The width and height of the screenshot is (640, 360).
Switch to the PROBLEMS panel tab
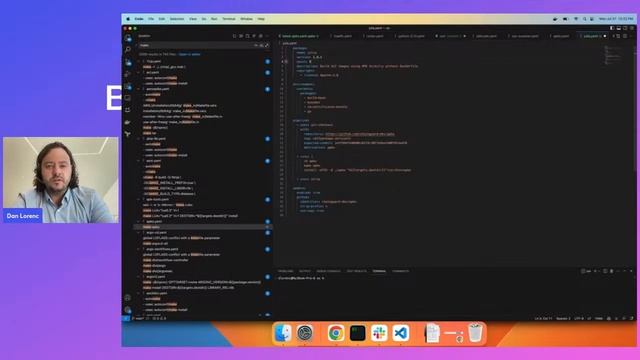(285, 271)
